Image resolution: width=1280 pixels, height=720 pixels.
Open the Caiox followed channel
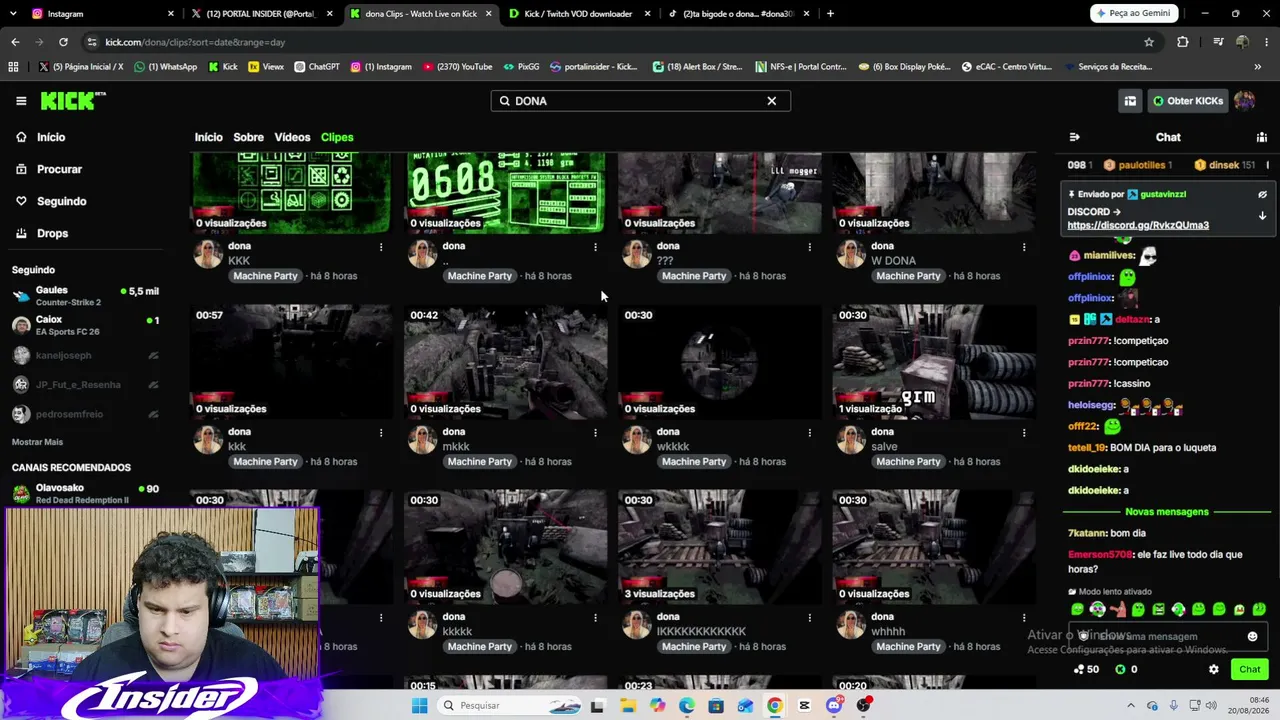86,325
